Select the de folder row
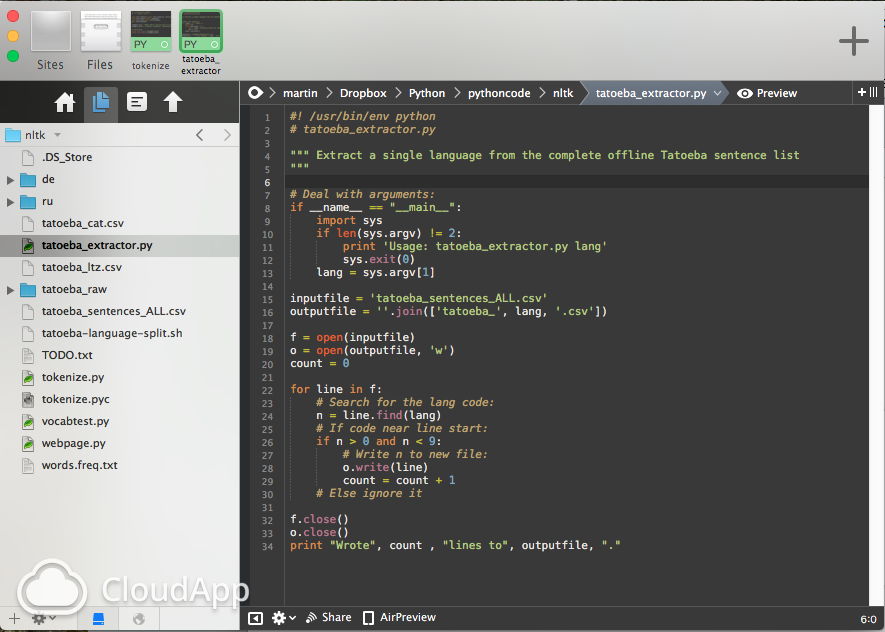885x632 pixels. pyautogui.click(x=120, y=179)
